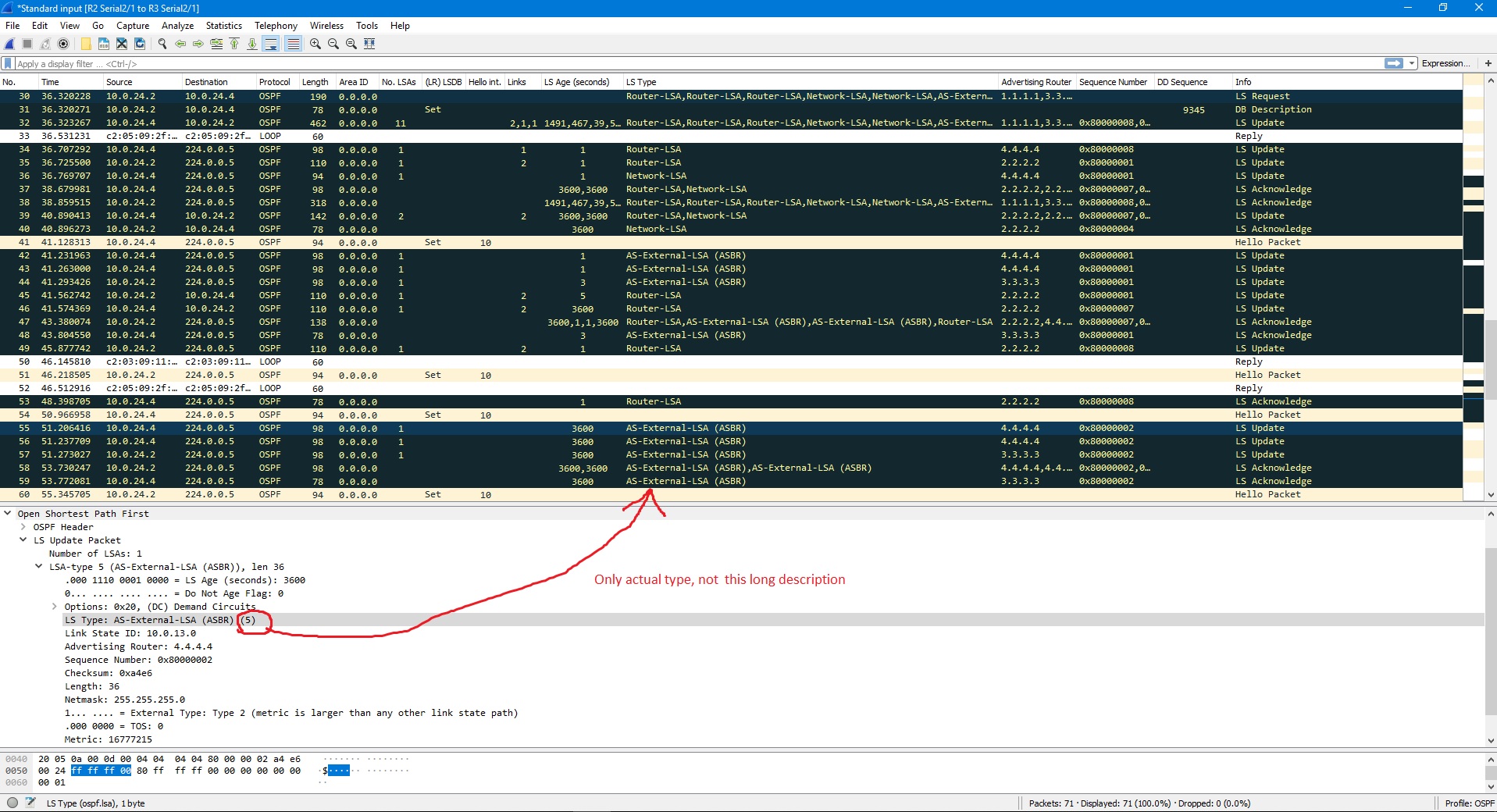Select packet 55 row in list
1497x812 pixels.
point(731,429)
